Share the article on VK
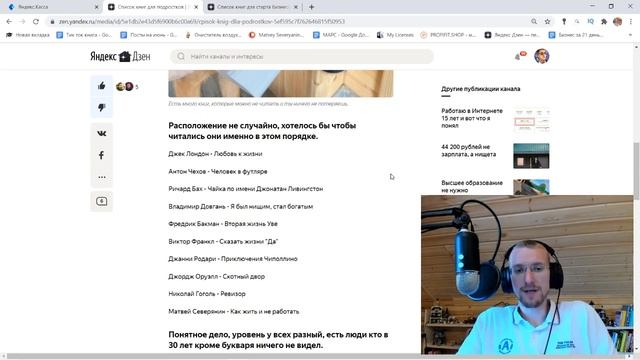640x360 pixels. [102, 133]
